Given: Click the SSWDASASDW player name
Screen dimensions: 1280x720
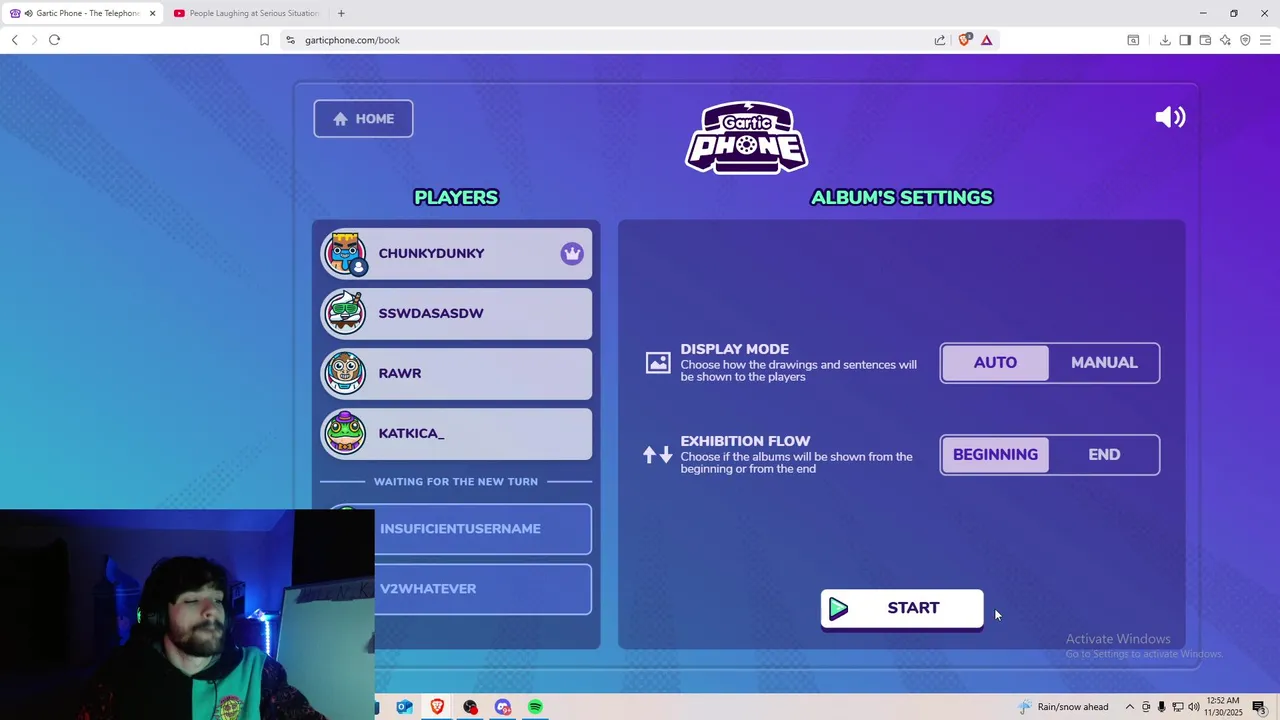Looking at the screenshot, I should point(431,314).
